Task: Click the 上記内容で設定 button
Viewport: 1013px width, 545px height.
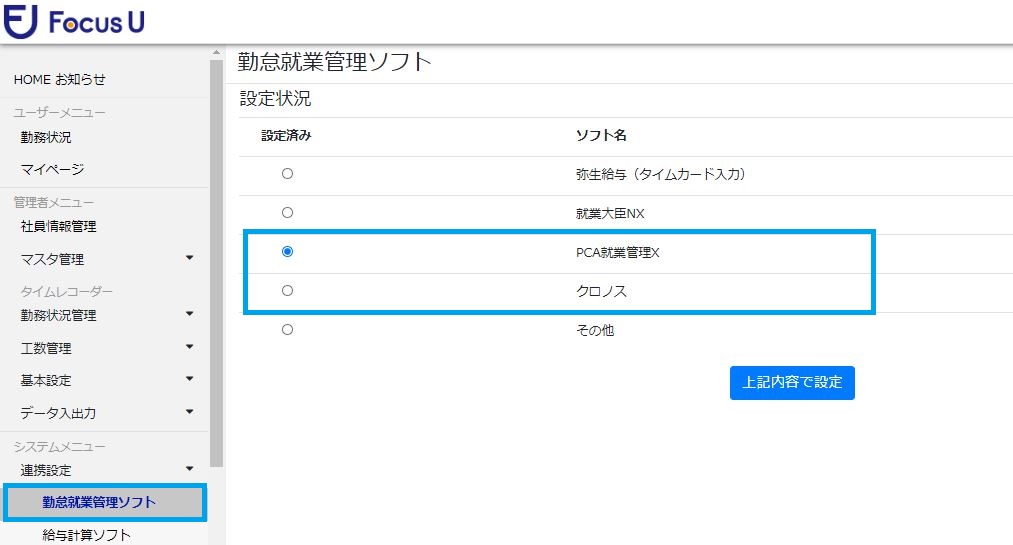Action: tap(792, 383)
